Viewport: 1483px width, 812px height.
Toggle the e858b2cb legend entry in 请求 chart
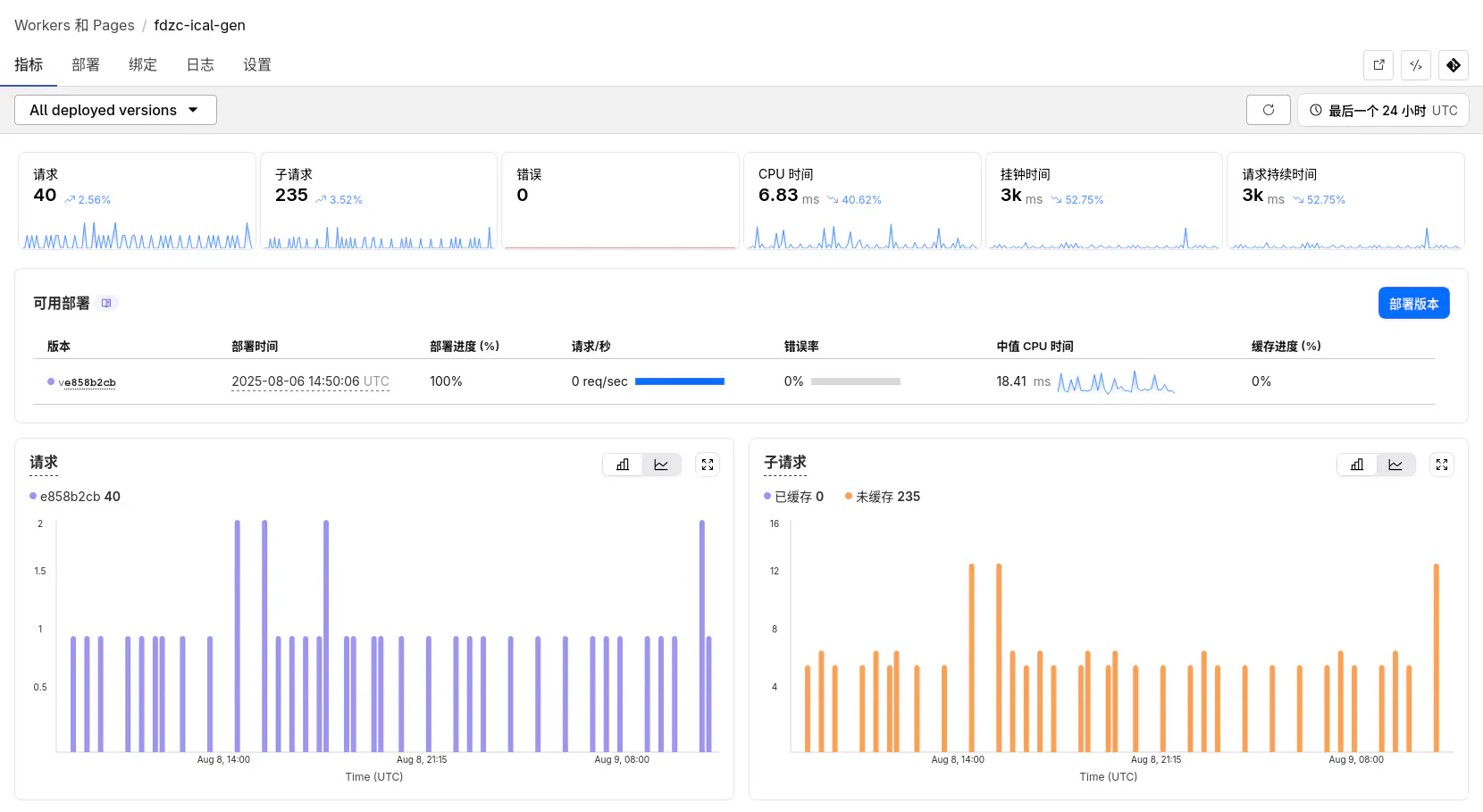pos(75,497)
